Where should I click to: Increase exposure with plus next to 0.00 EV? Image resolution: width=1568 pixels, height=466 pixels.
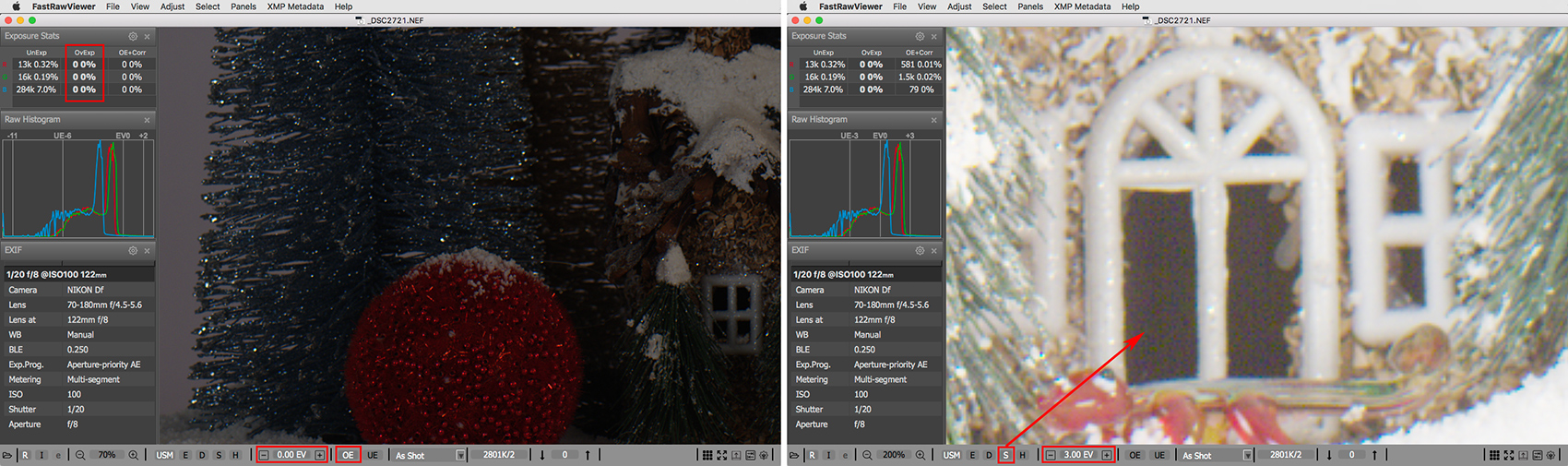320,455
